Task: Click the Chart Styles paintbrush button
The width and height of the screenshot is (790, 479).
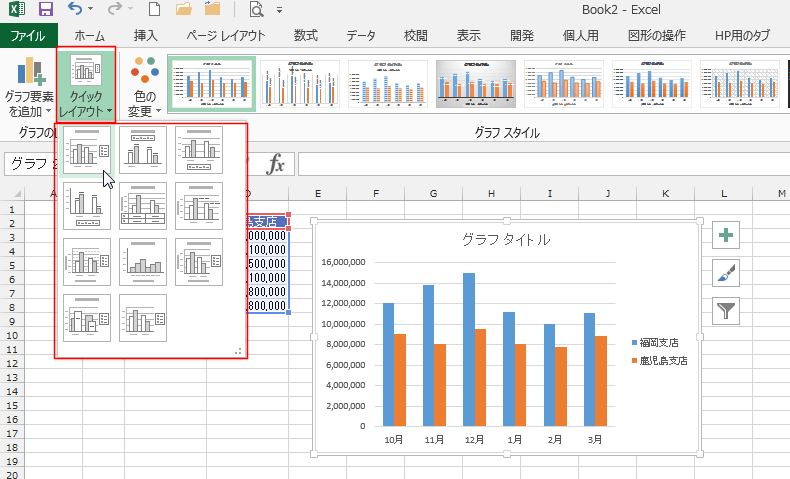Action: coord(726,273)
